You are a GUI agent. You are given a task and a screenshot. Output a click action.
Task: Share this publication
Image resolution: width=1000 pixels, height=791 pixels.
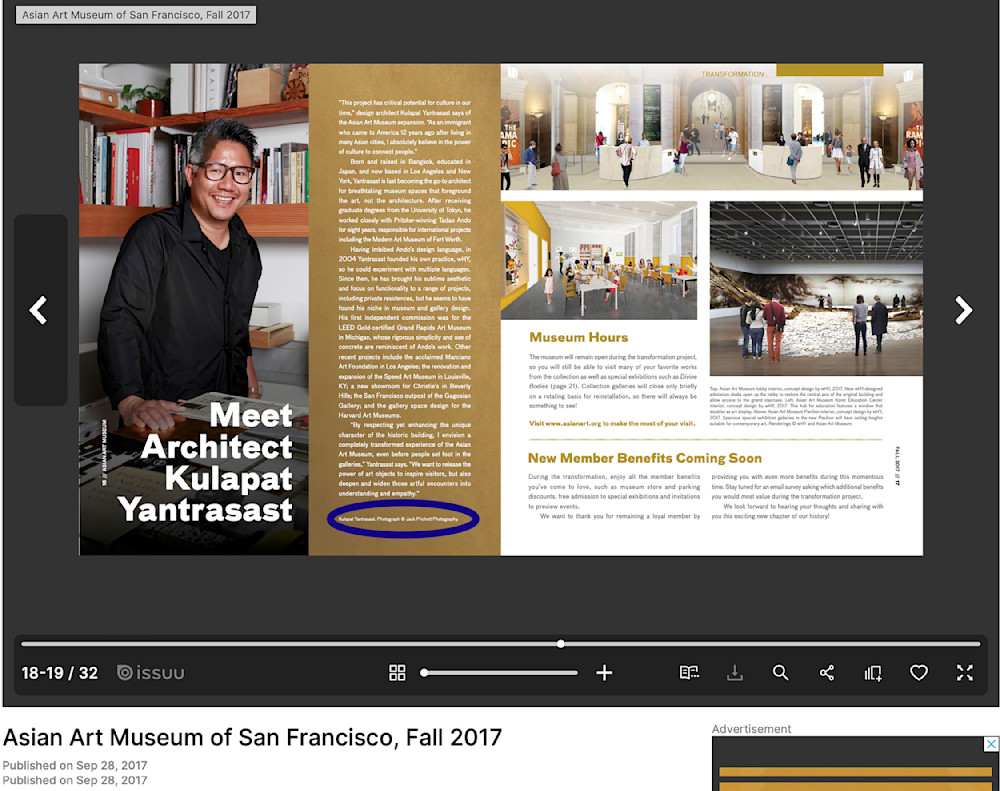[827, 673]
